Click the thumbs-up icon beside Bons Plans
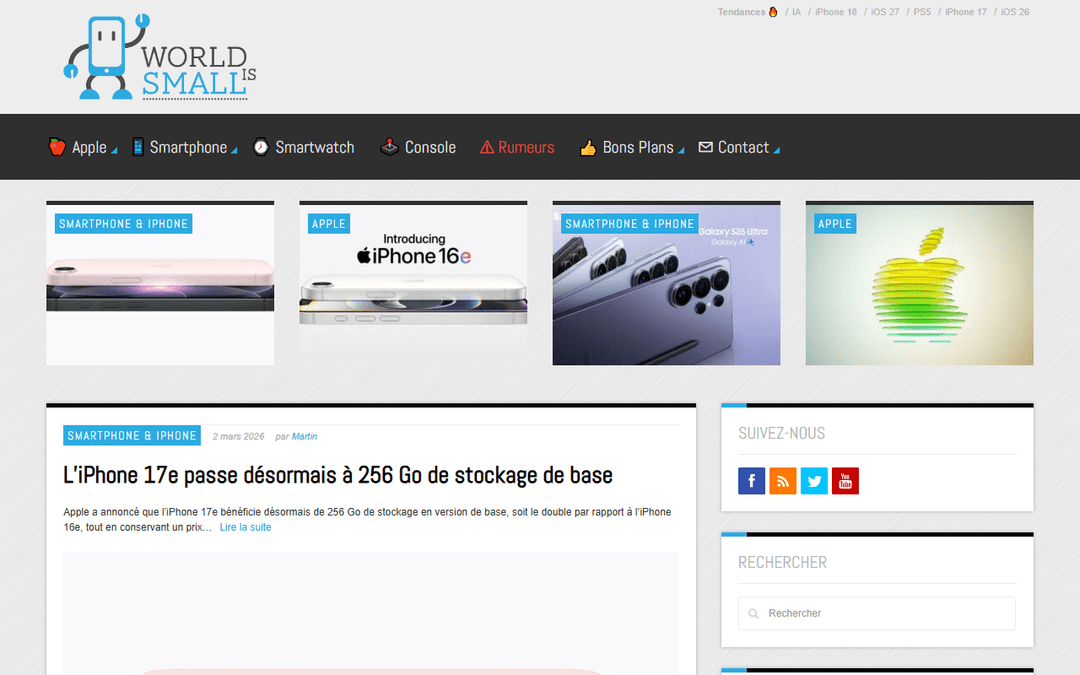Viewport: 1080px width, 675px height. [x=588, y=147]
